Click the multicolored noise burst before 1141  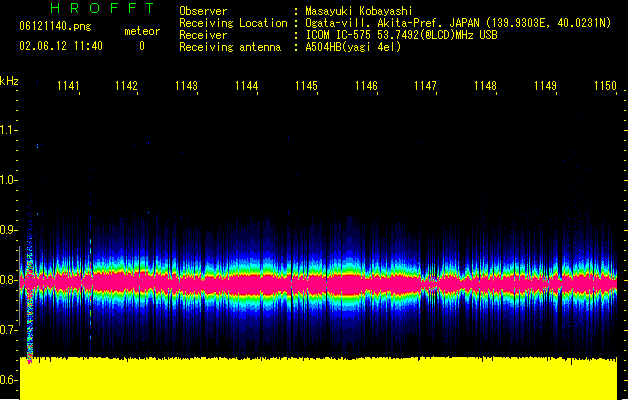click(x=29, y=299)
